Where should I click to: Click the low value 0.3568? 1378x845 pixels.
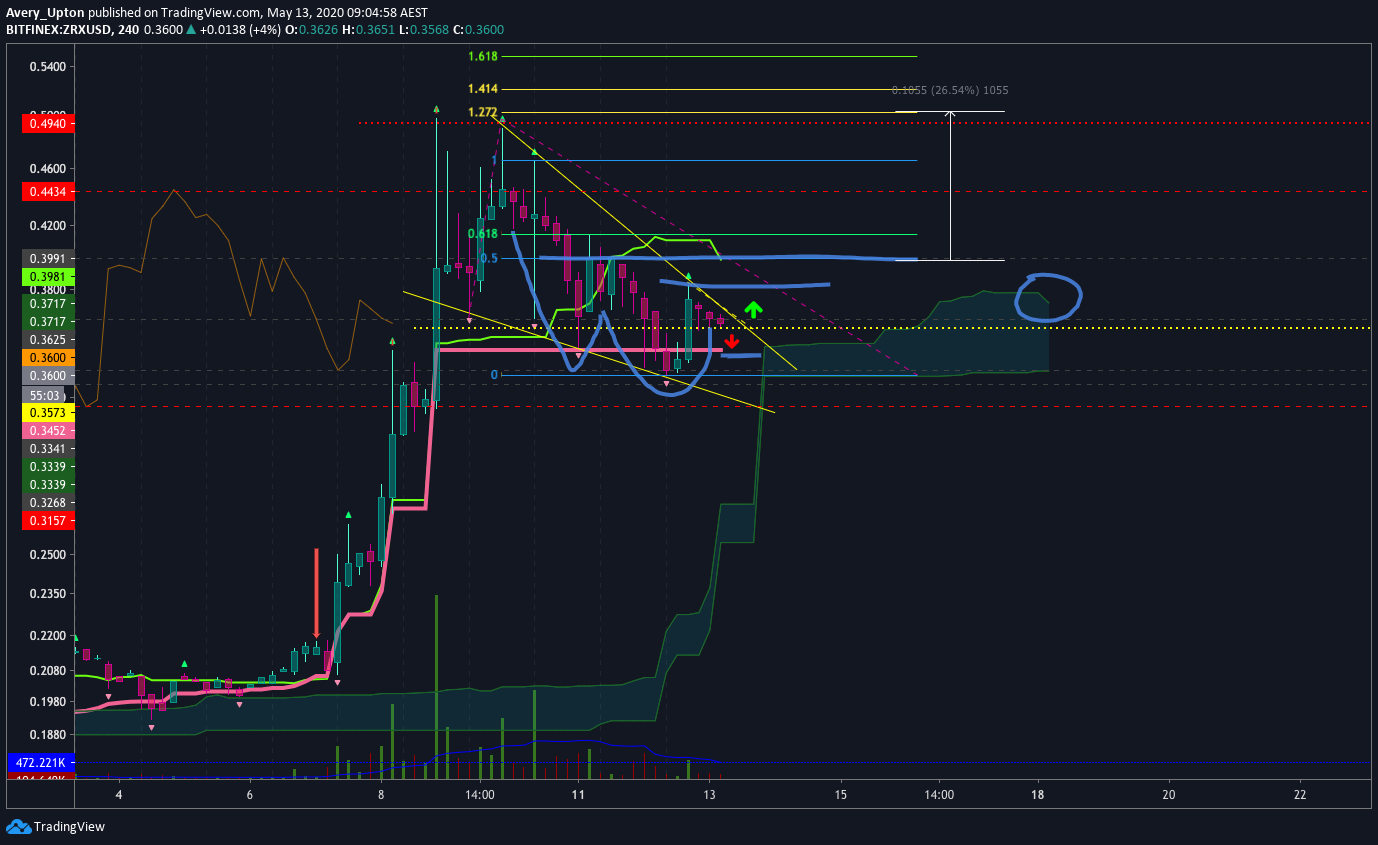pos(427,30)
